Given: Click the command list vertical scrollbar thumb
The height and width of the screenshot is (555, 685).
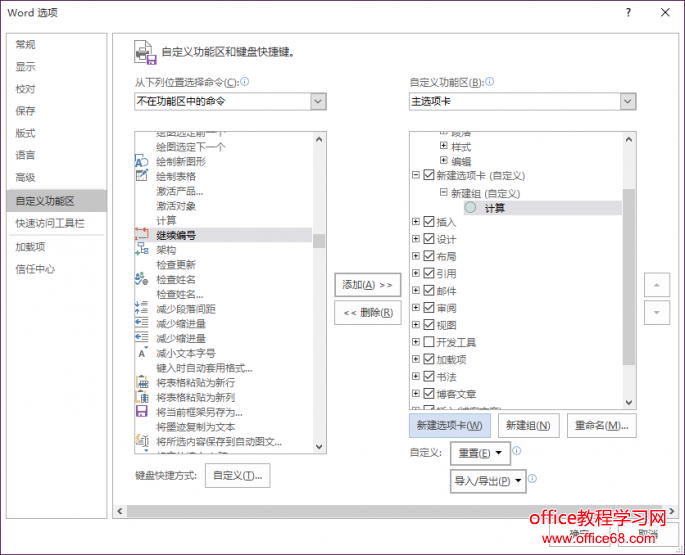Looking at the screenshot, I should [319, 241].
